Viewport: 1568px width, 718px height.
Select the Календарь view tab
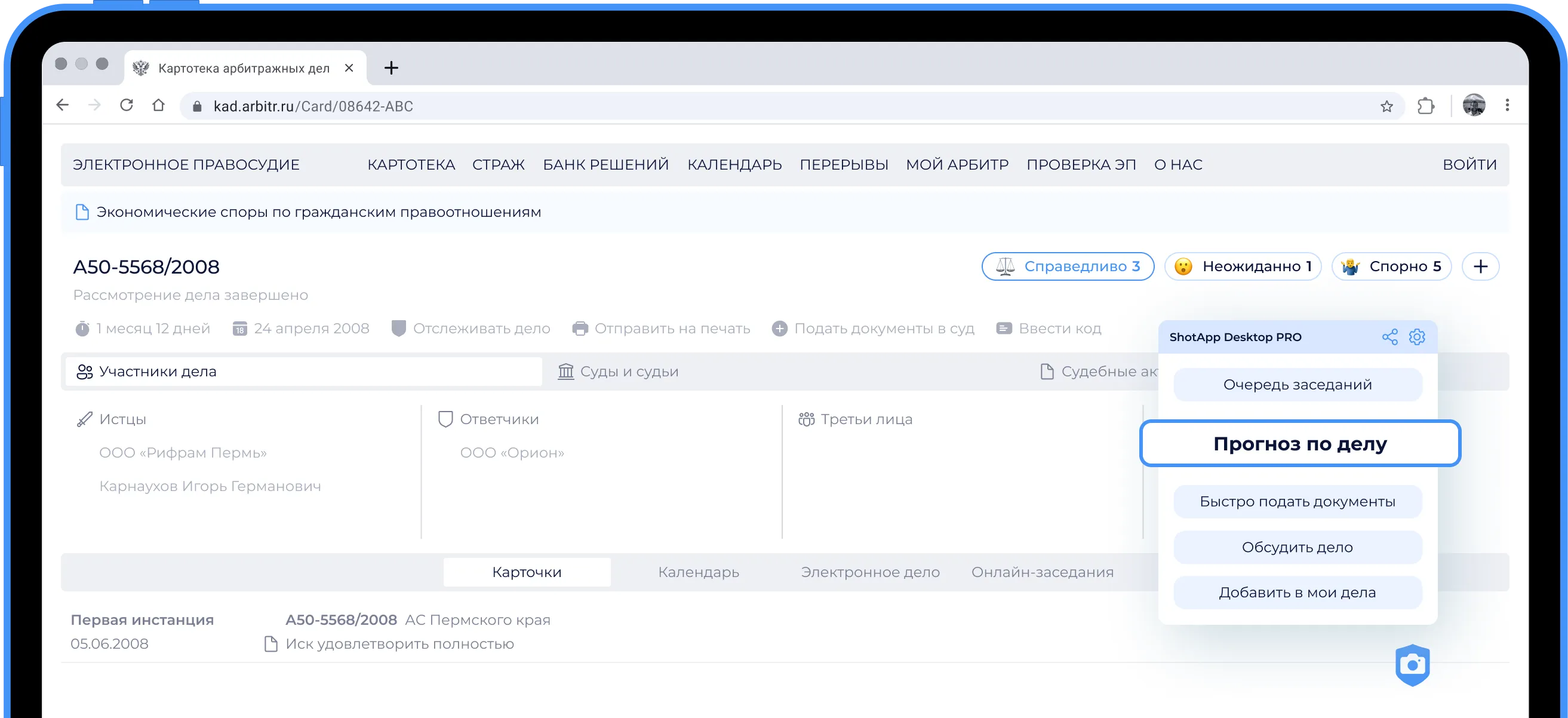[x=698, y=572]
